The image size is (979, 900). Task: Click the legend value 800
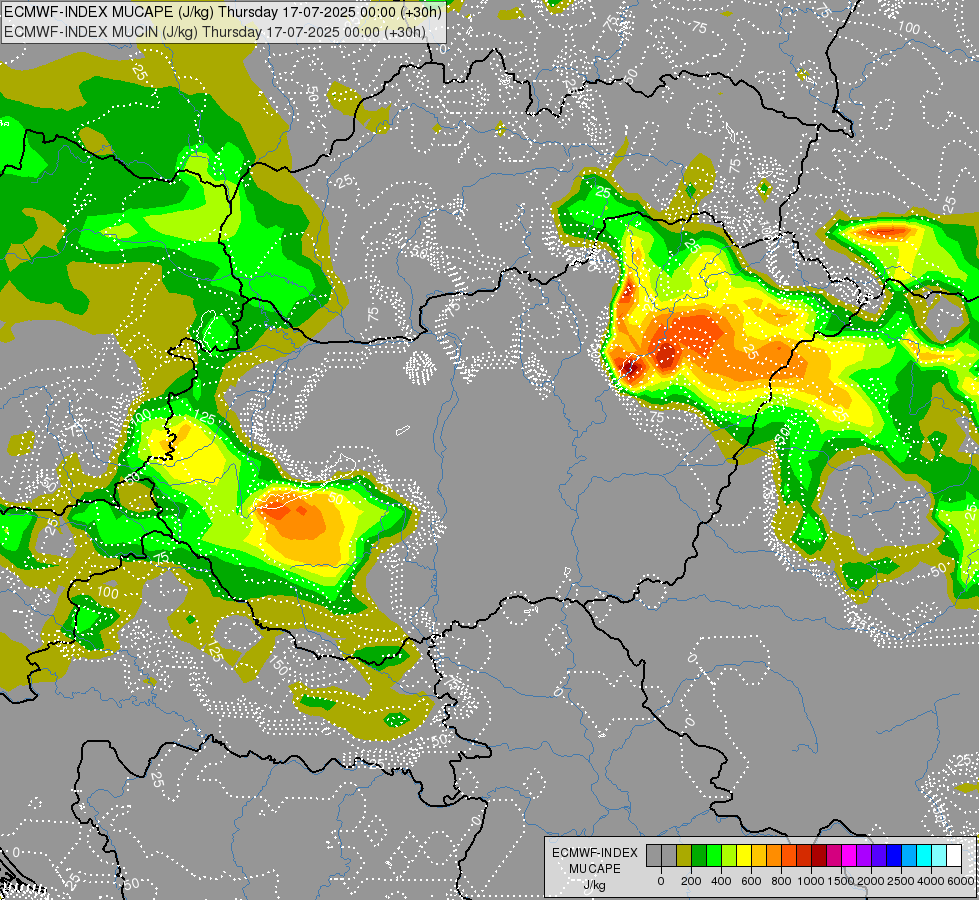point(781,881)
